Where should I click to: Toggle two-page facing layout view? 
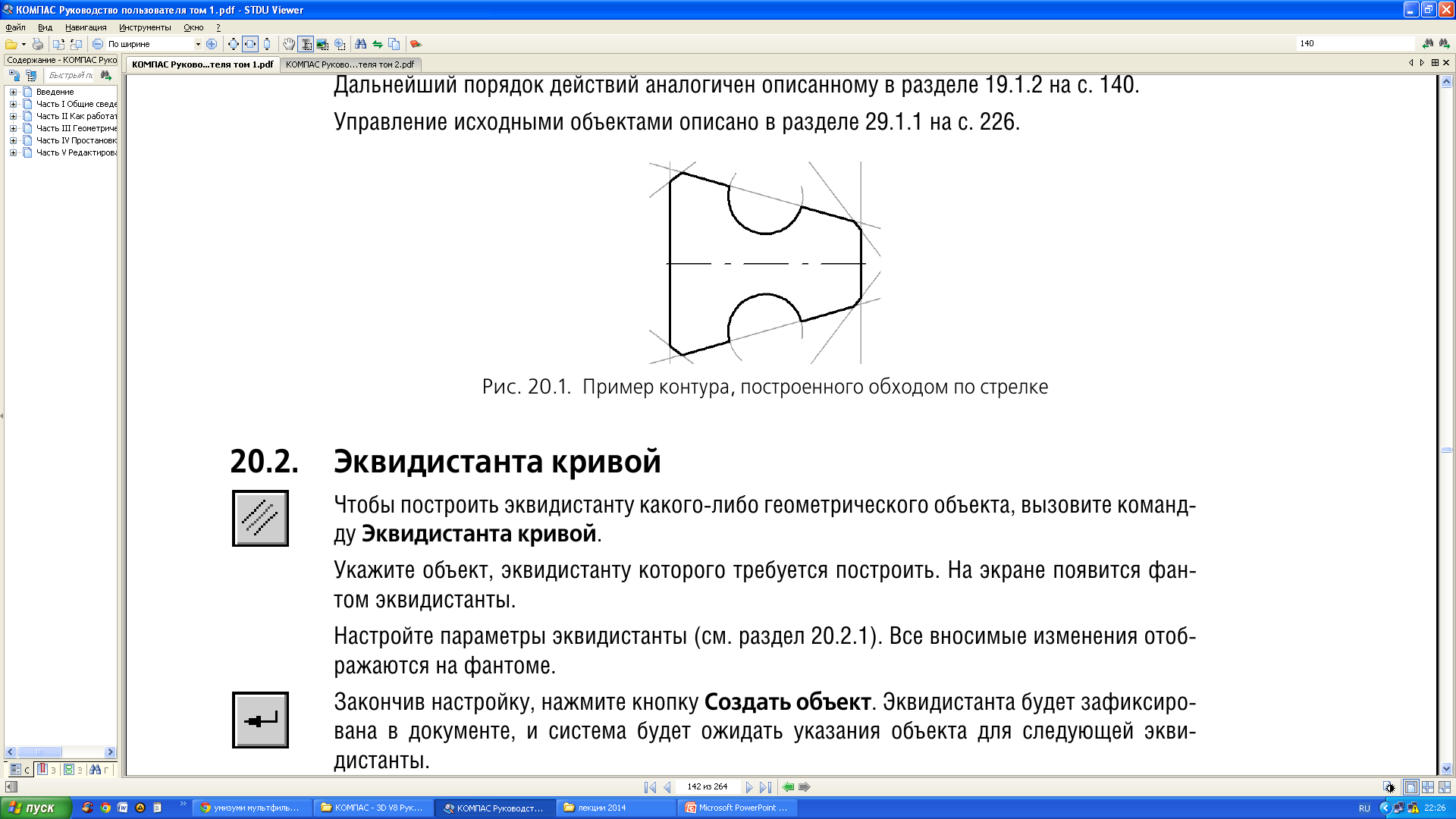[x=1428, y=787]
